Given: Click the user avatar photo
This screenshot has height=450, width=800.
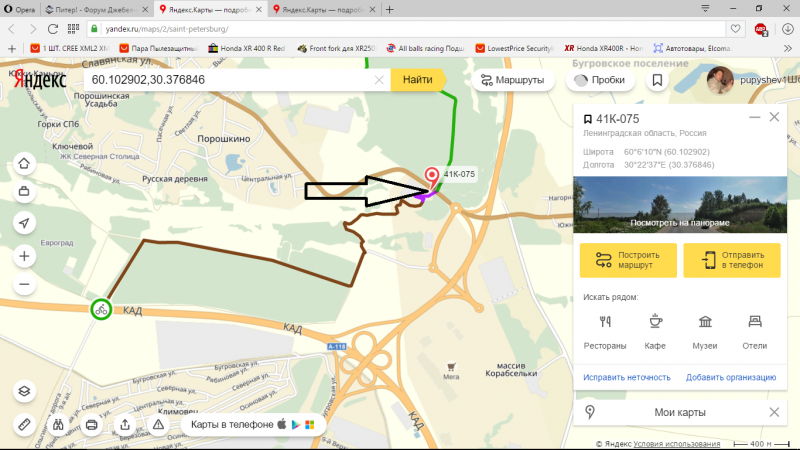Looking at the screenshot, I should click(720, 80).
